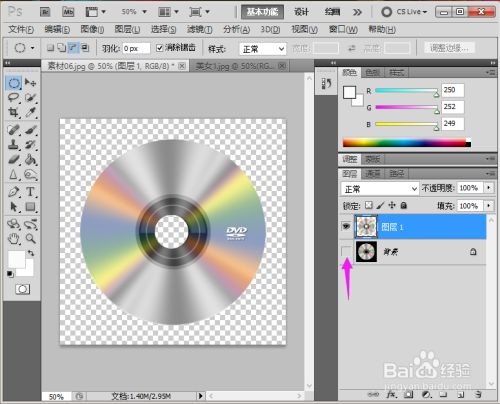Open the fill slider arrow
This screenshot has width=500, height=404.
pos(489,206)
